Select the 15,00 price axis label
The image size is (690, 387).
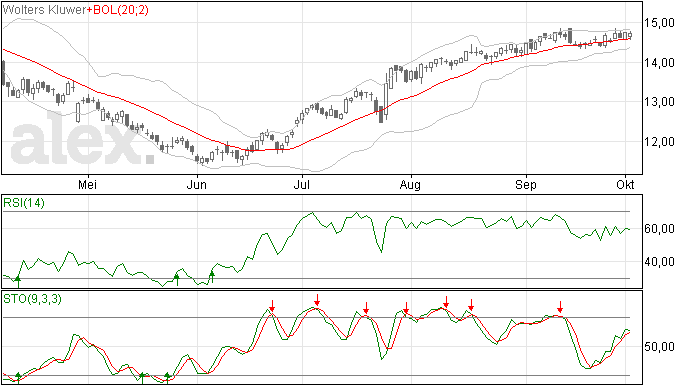pyautogui.click(x=659, y=23)
